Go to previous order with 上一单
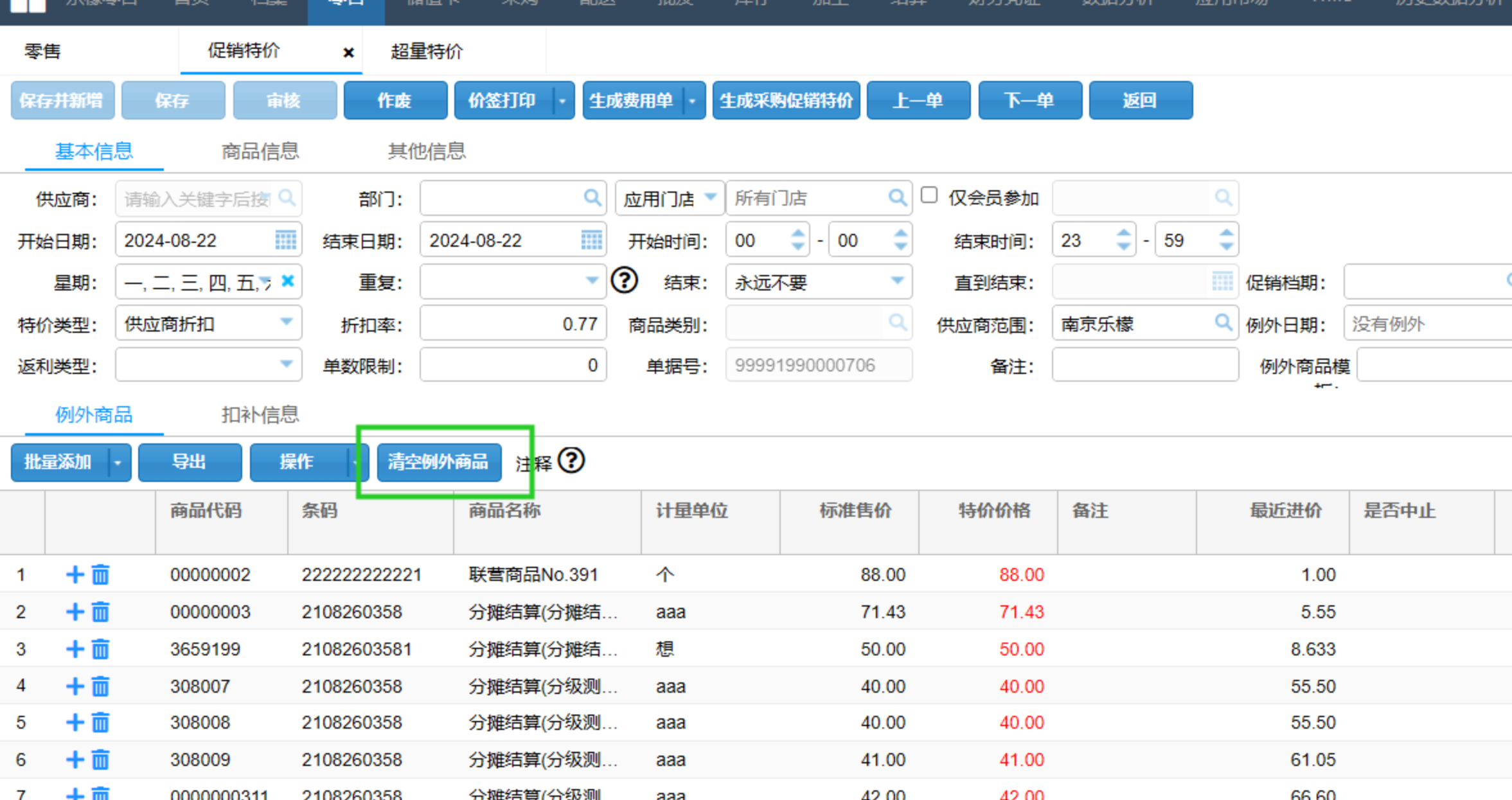This screenshot has width=1512, height=800. 918,101
